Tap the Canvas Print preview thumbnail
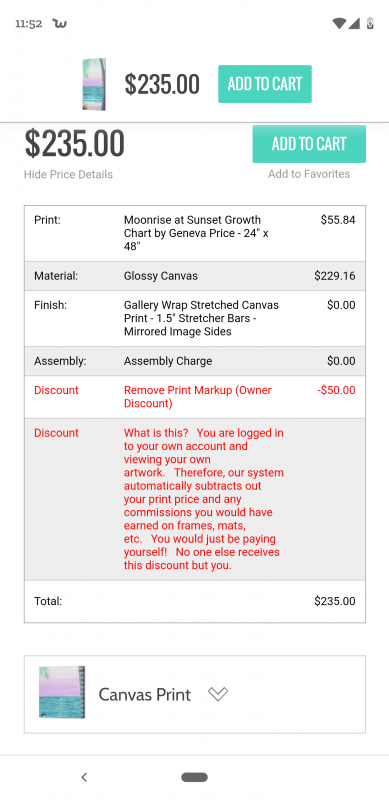This screenshot has height=800, width=389. 62,692
